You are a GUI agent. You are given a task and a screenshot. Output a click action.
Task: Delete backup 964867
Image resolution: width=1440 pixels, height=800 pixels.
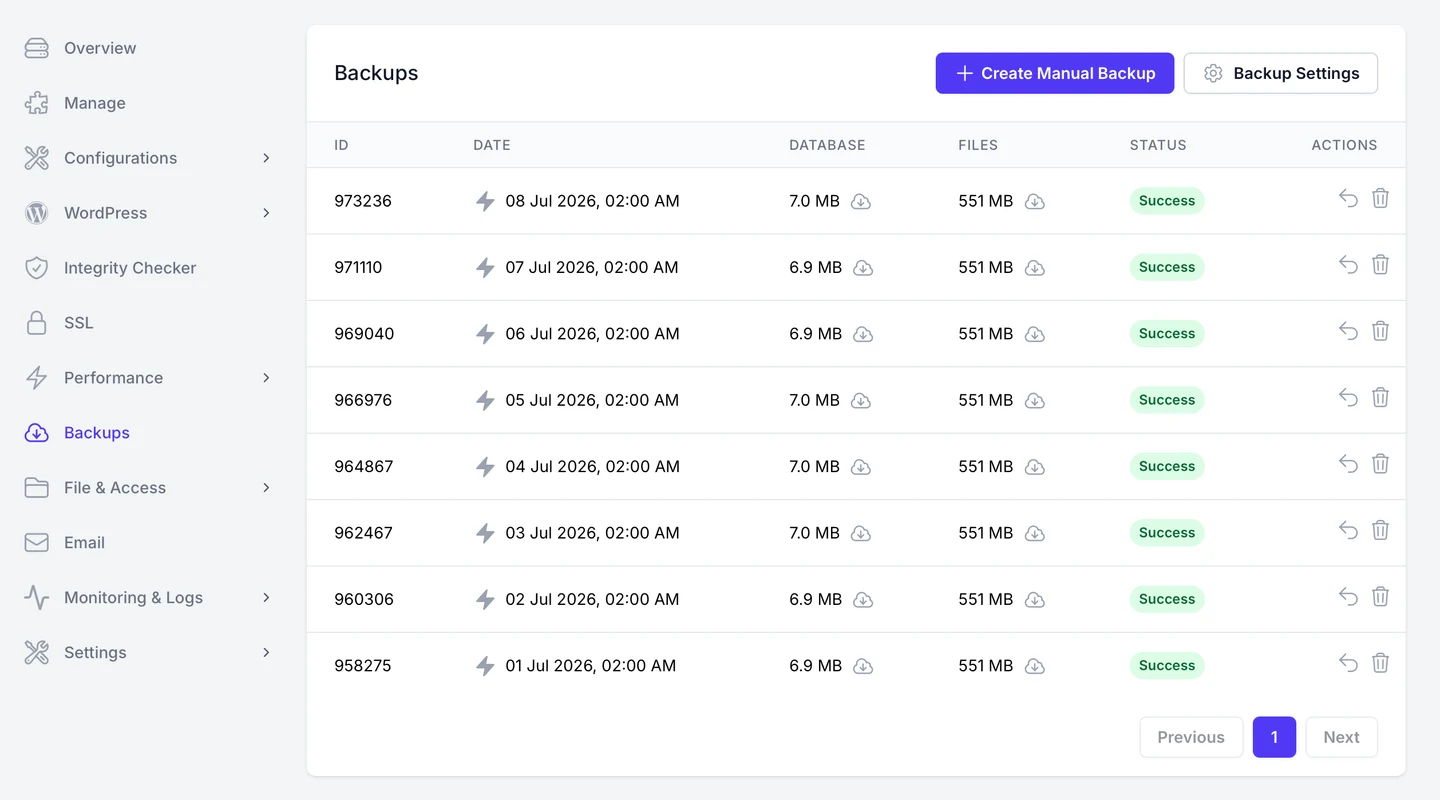1380,463
